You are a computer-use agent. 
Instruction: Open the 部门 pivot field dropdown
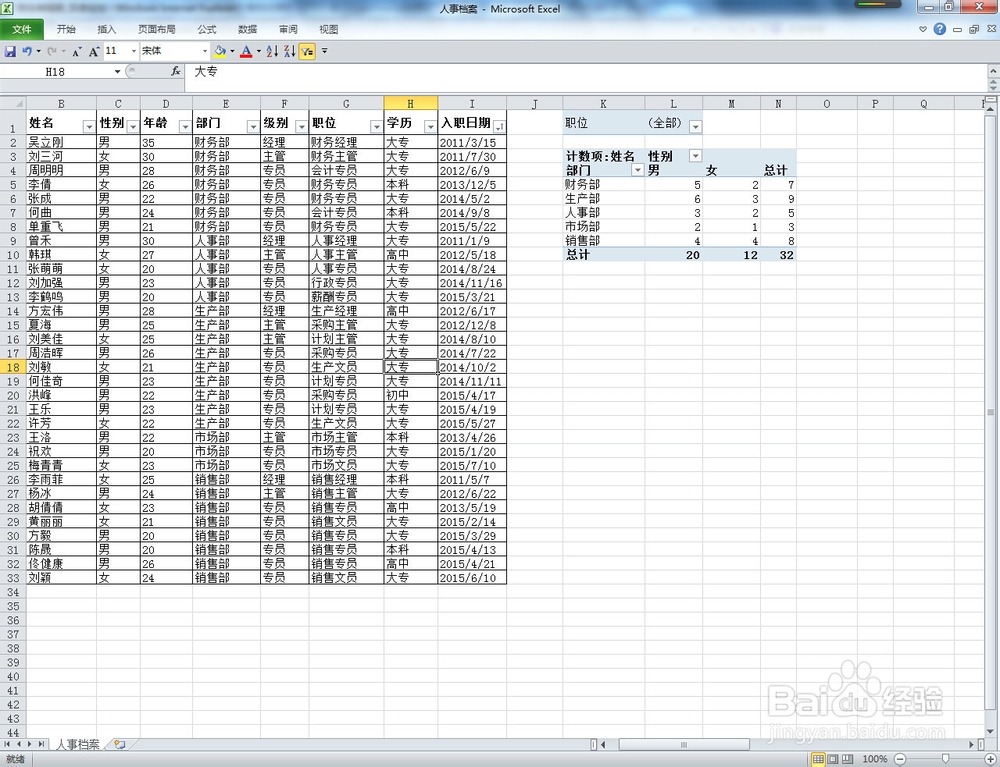(x=637, y=171)
